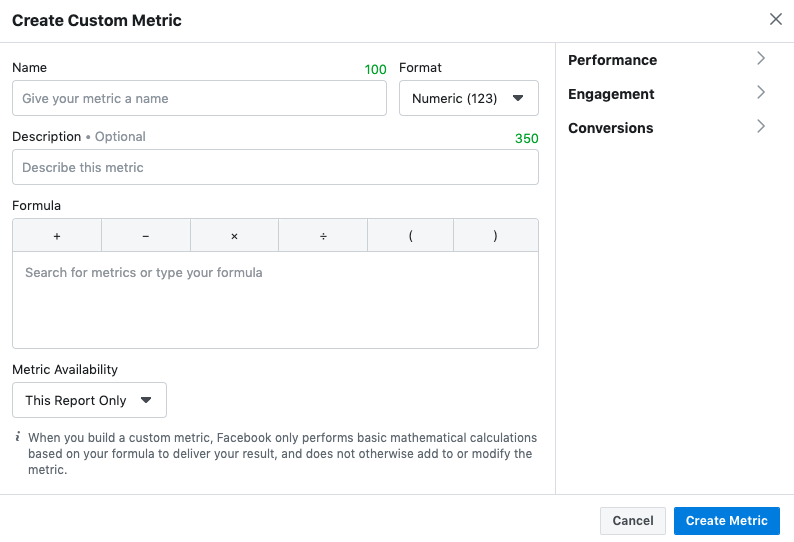Add a closing parenthesis to formula

pos(495,236)
